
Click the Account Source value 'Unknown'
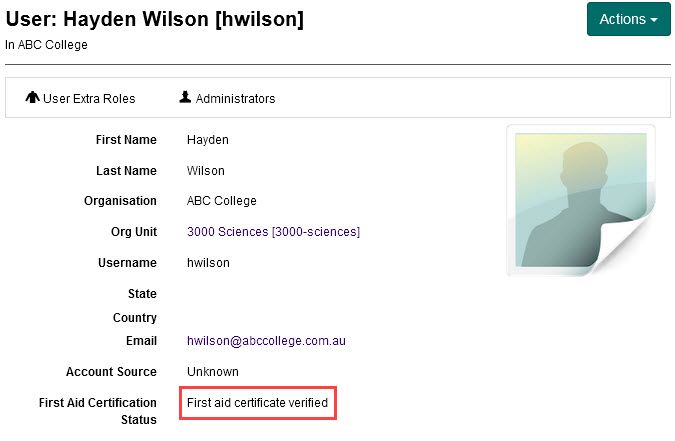[213, 372]
